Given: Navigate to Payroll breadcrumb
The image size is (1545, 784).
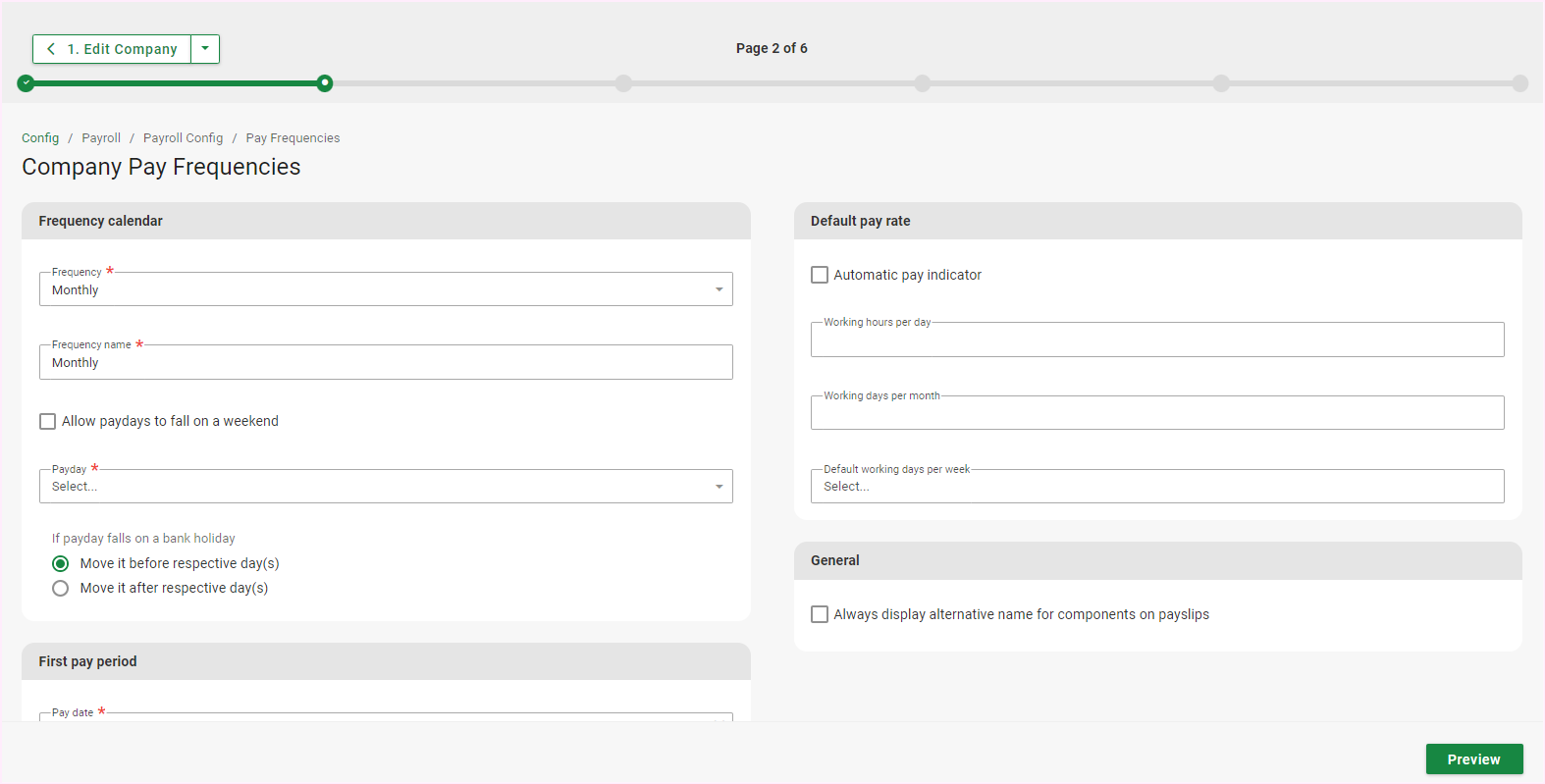Looking at the screenshot, I should click(101, 138).
